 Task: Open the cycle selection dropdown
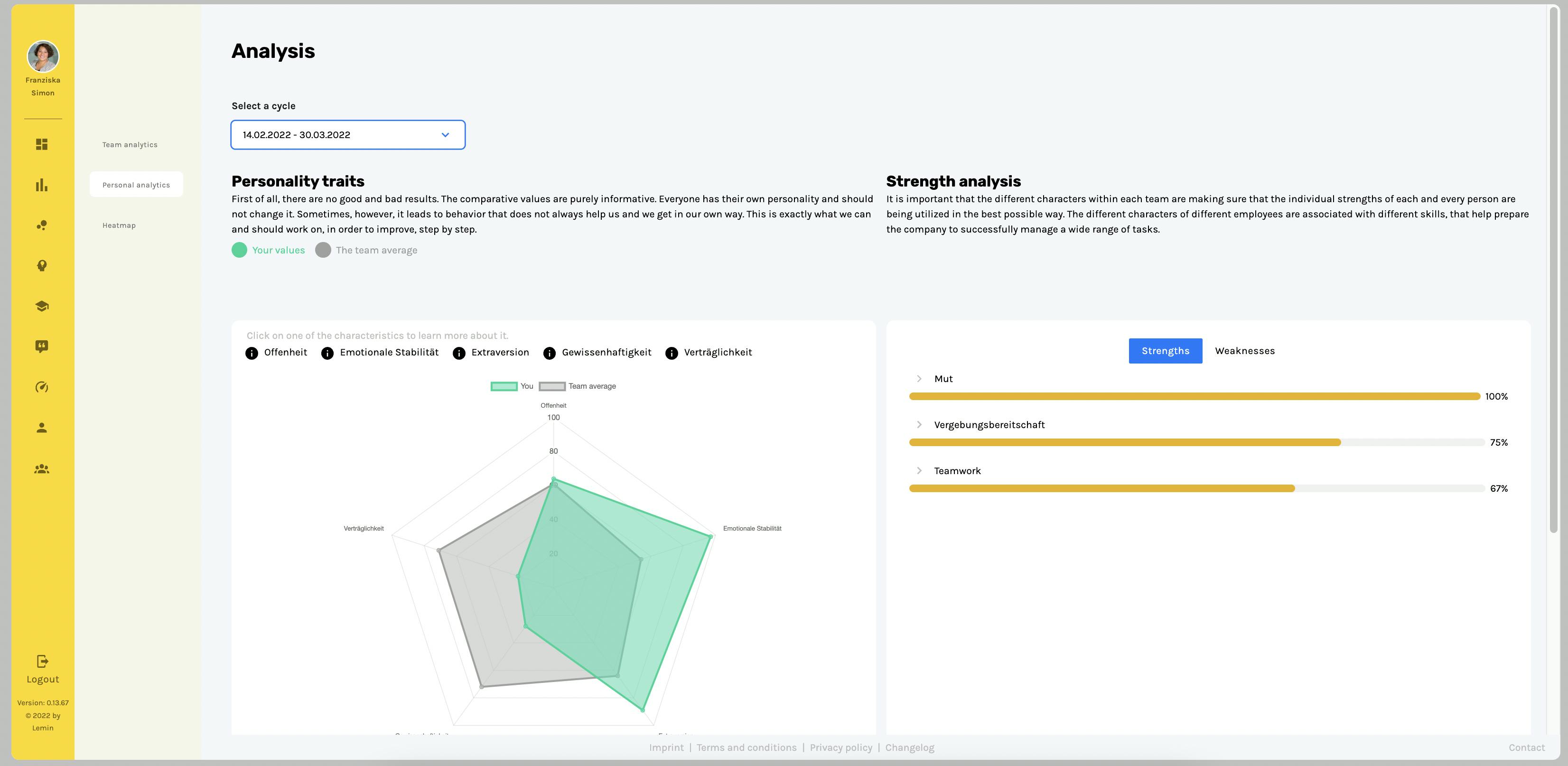click(347, 135)
